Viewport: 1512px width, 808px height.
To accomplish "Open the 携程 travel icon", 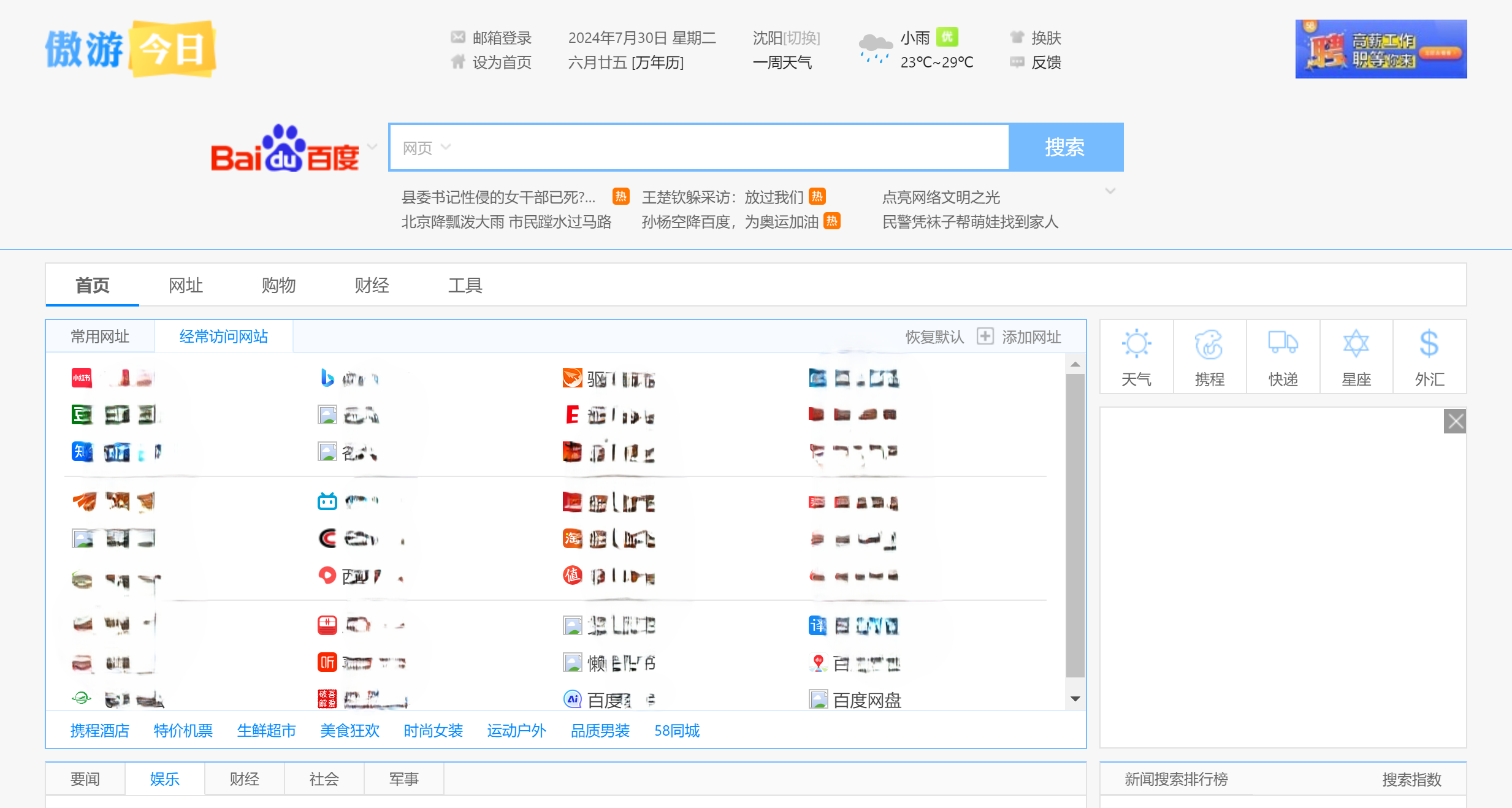I will pos(1209,344).
